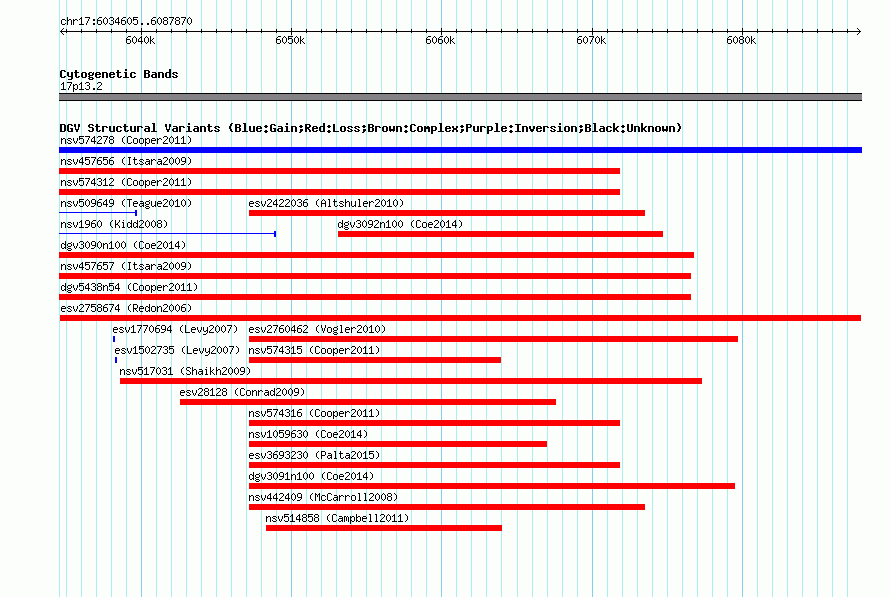Viewport: 890px width, 597px height.
Task: Click the red bar for dgv3090n100
Action: 376,255
